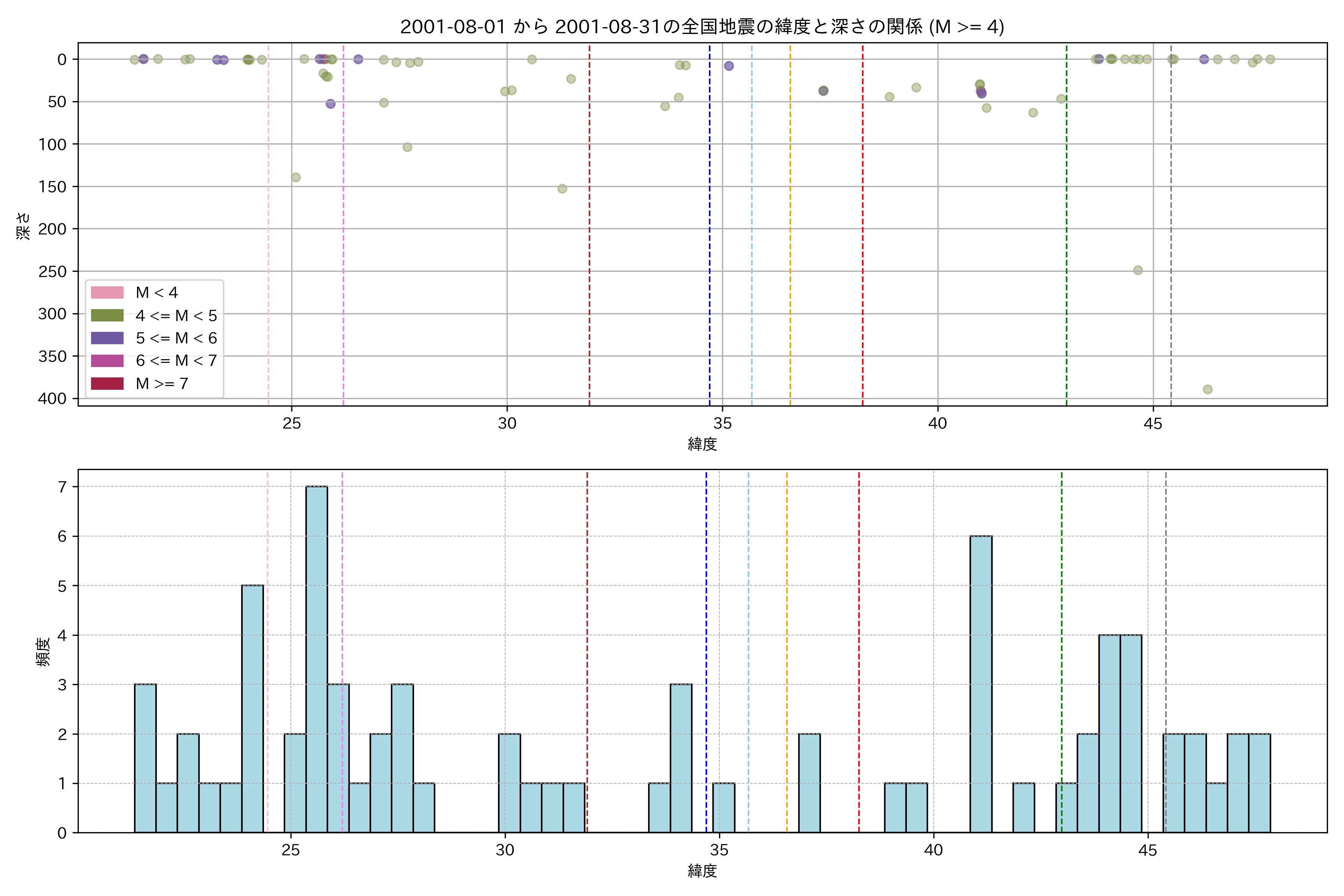Viewport: 1344px width, 896px height.
Task: Click the scatter point at depth 250
Action: [x=1138, y=270]
